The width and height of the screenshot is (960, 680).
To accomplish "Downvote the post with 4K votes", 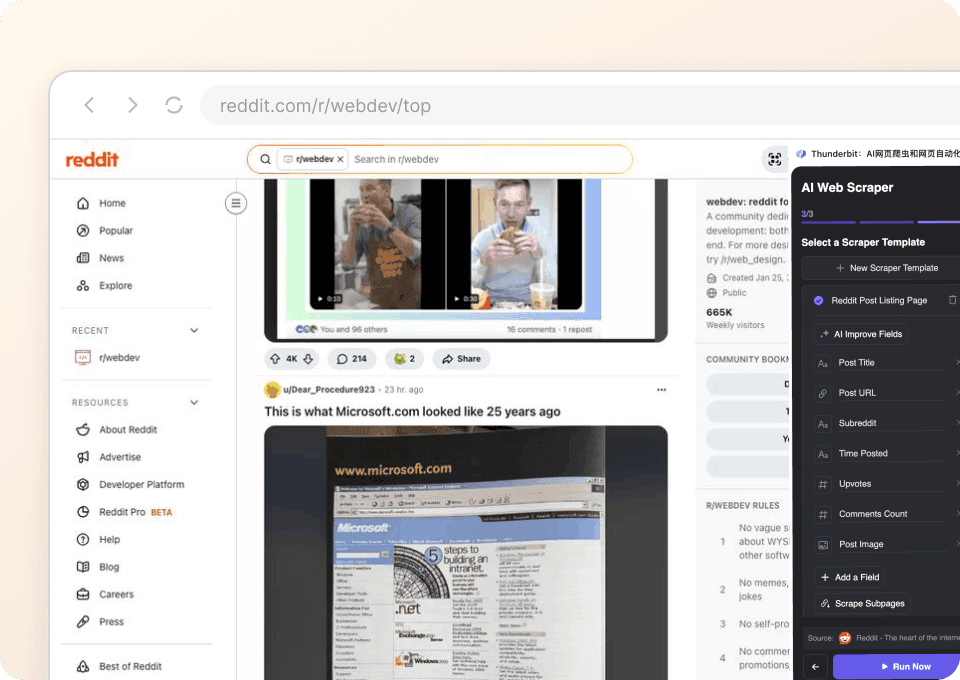I will click(308, 359).
